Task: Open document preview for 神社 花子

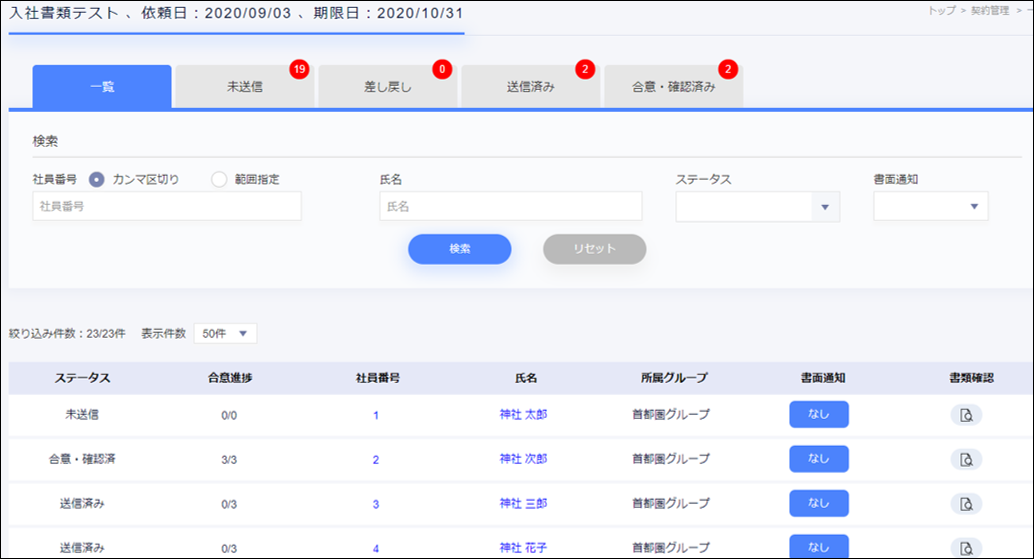Action: tap(966, 548)
